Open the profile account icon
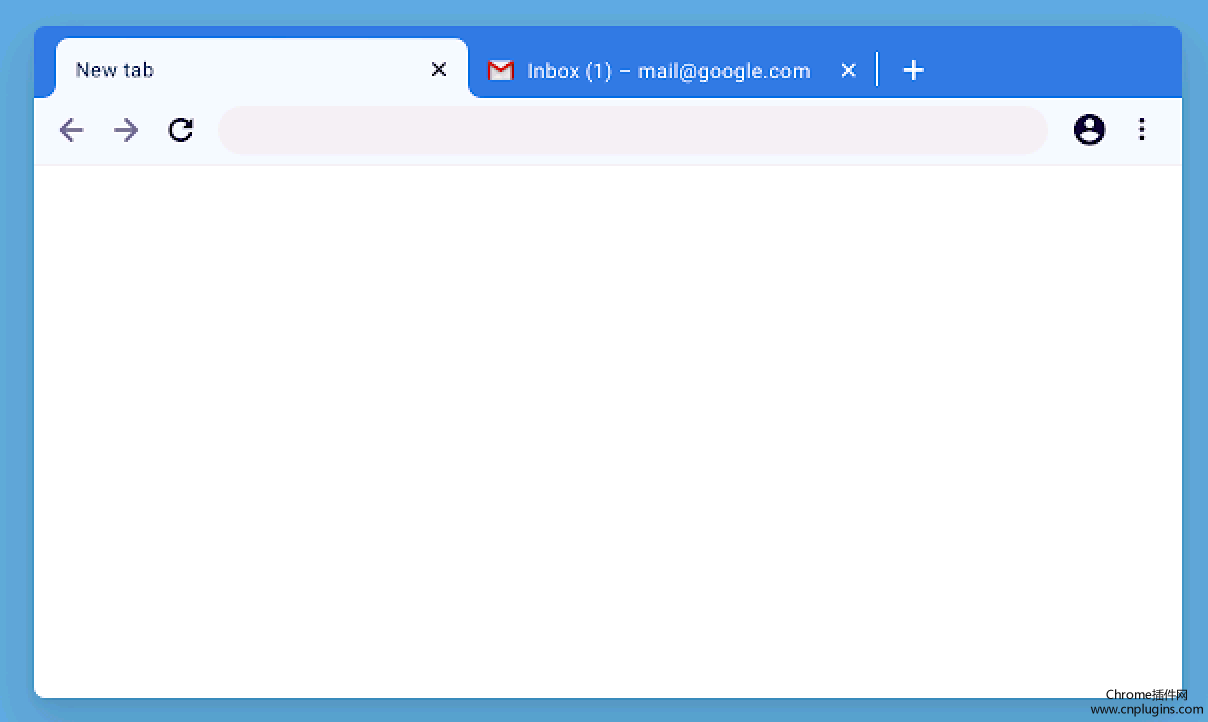1208x722 pixels. (1089, 130)
